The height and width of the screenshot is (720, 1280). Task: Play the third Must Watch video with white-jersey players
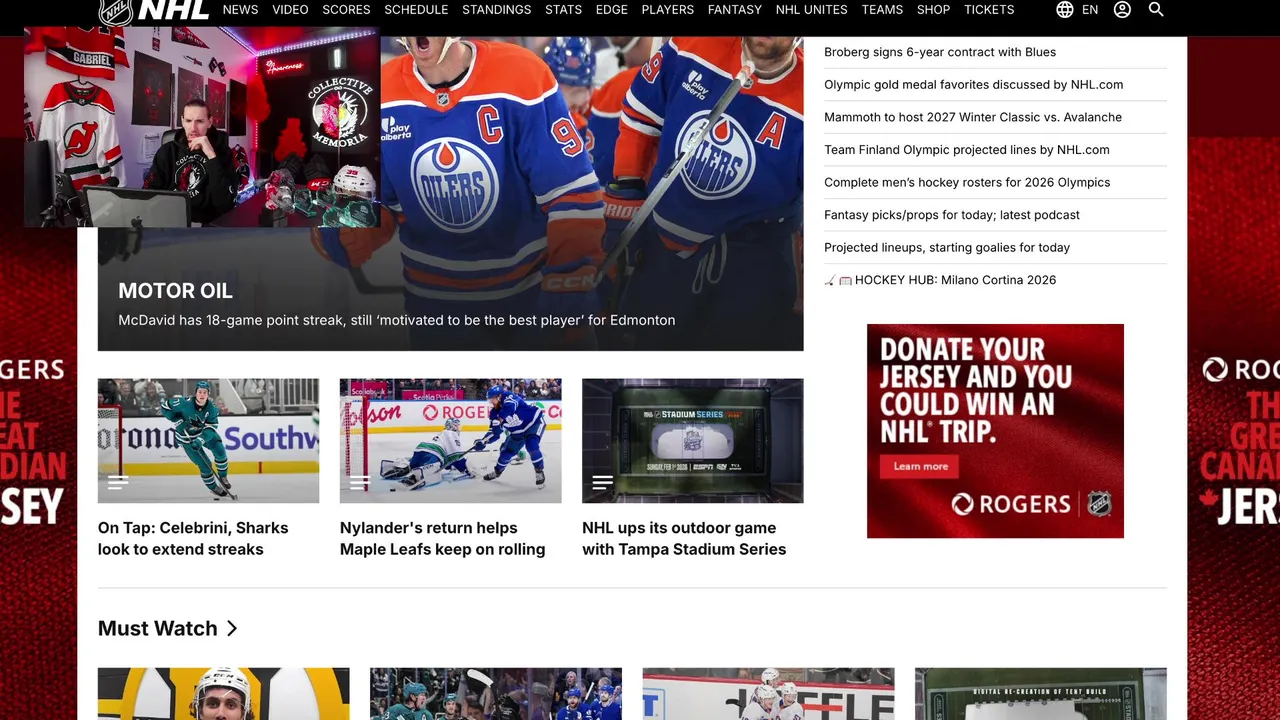click(768, 694)
